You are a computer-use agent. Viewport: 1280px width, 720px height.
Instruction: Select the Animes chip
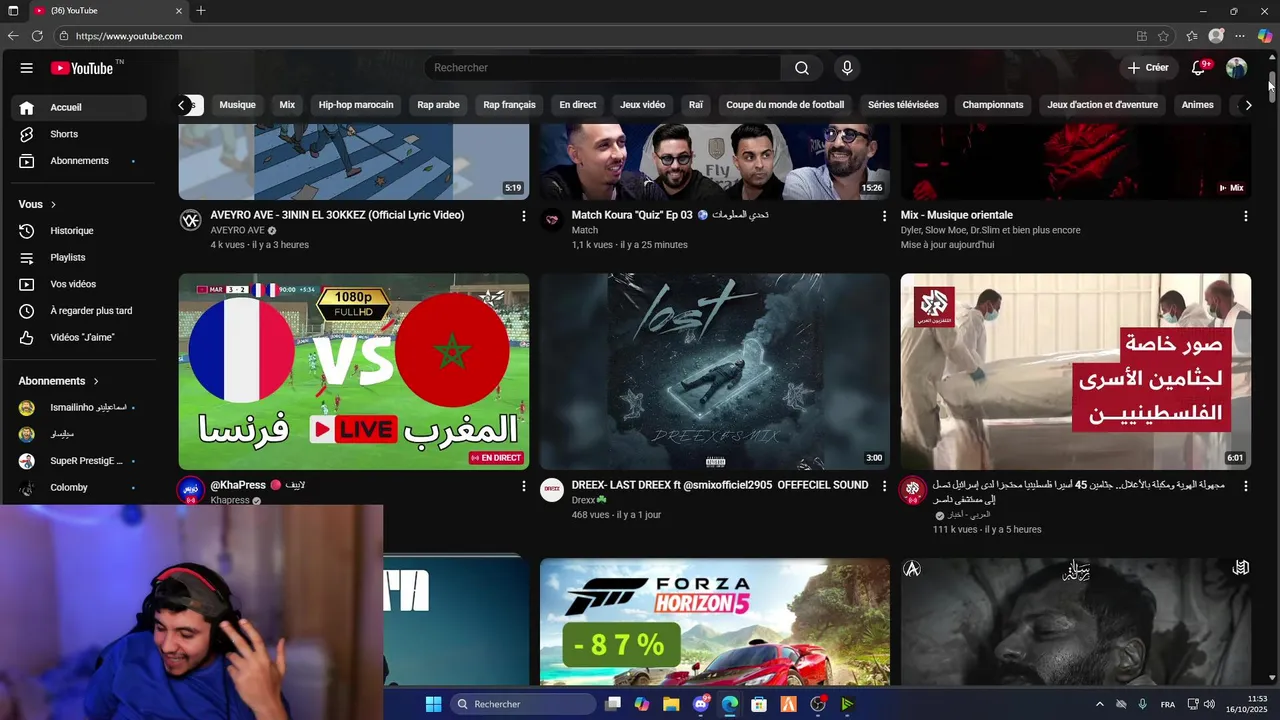[x=1197, y=105]
